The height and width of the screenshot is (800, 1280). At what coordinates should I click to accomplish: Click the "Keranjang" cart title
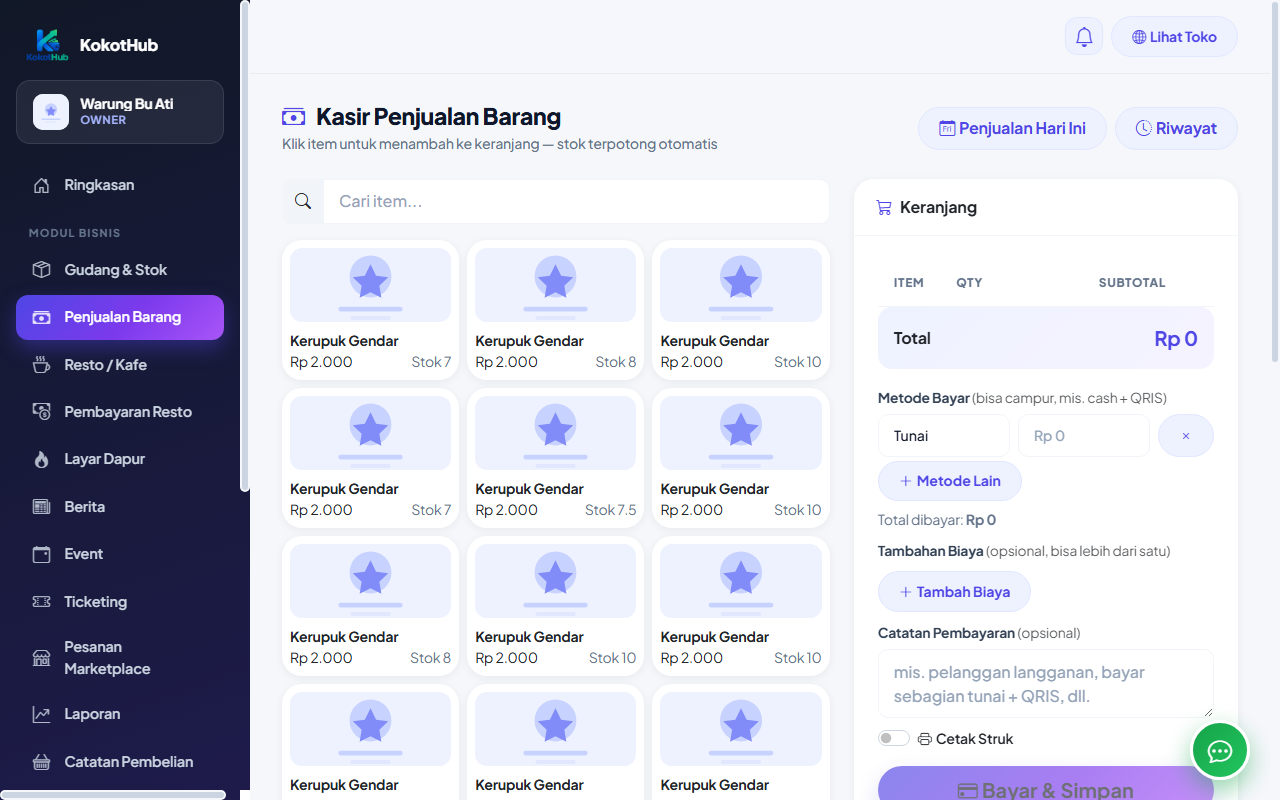938,208
